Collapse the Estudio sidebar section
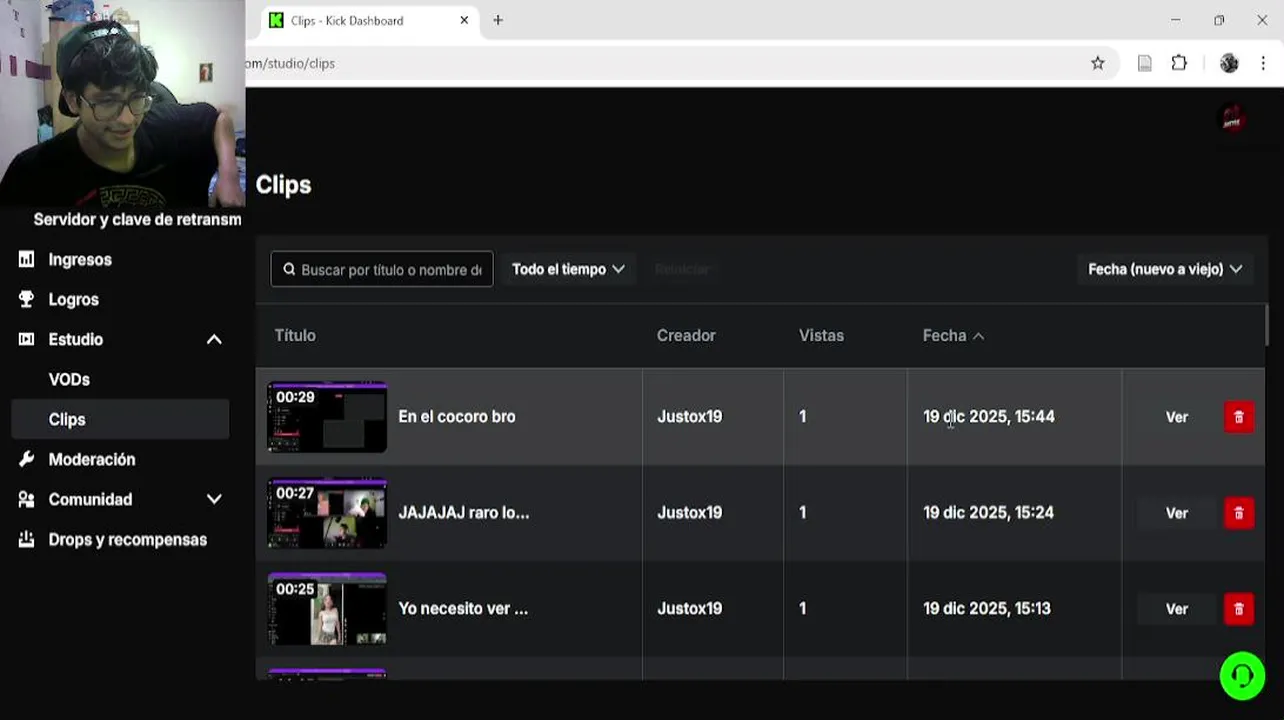This screenshot has width=1284, height=720. tap(213, 340)
